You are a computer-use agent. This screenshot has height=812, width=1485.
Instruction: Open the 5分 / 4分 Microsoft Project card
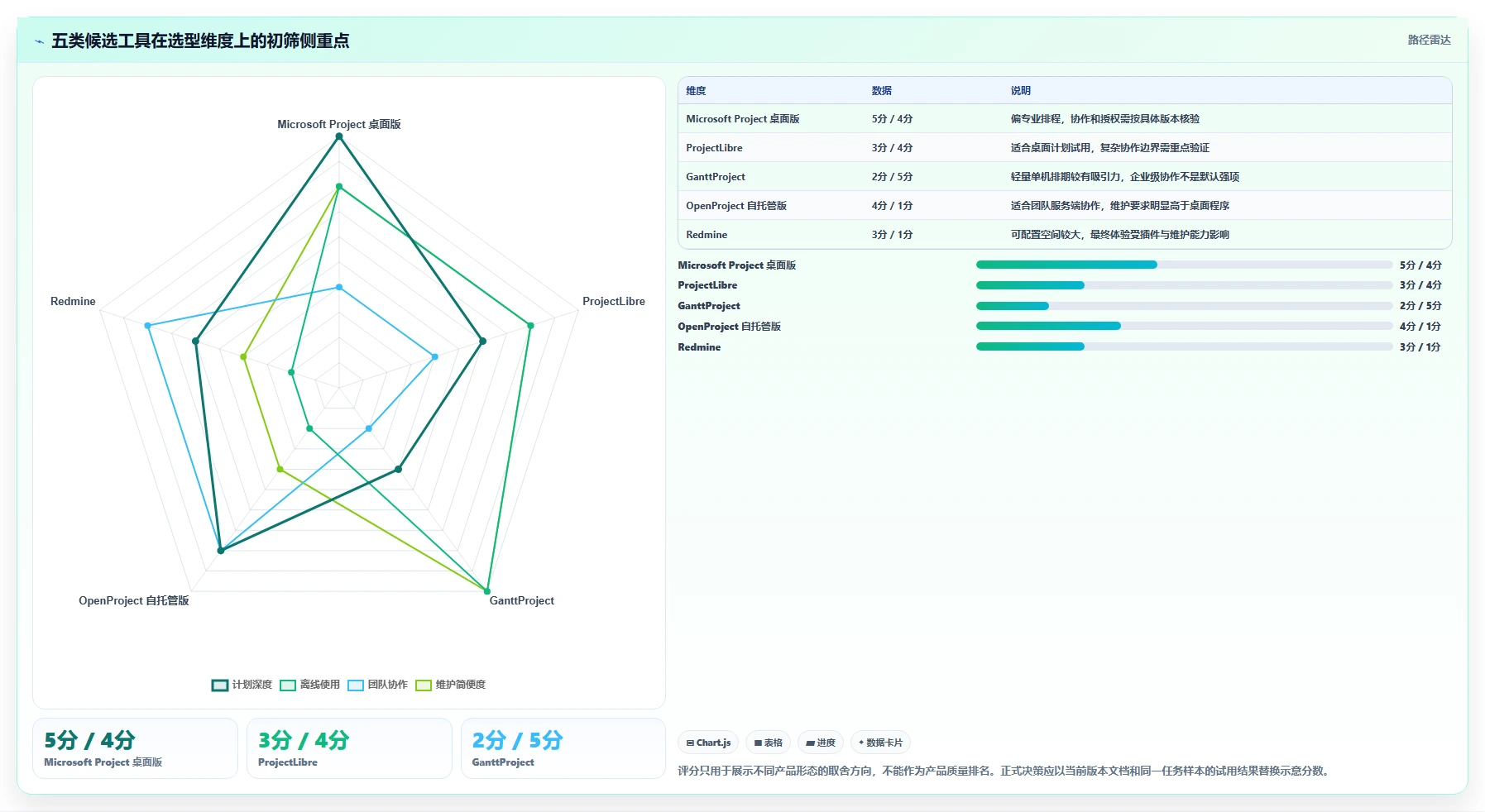pyautogui.click(x=135, y=748)
